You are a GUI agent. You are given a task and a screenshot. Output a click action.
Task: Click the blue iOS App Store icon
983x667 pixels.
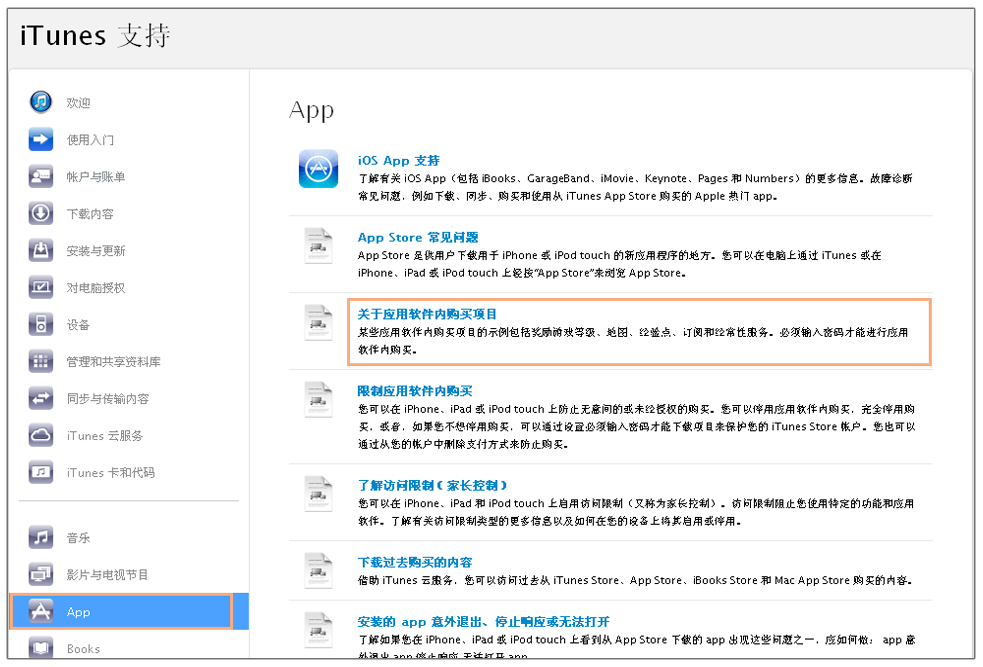coord(318,169)
